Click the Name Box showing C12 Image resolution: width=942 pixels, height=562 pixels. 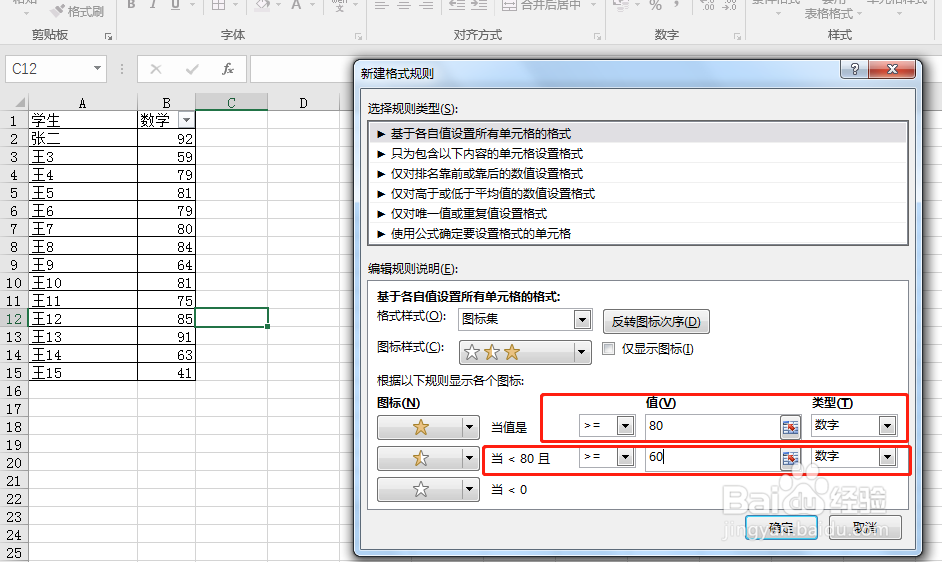tap(49, 69)
